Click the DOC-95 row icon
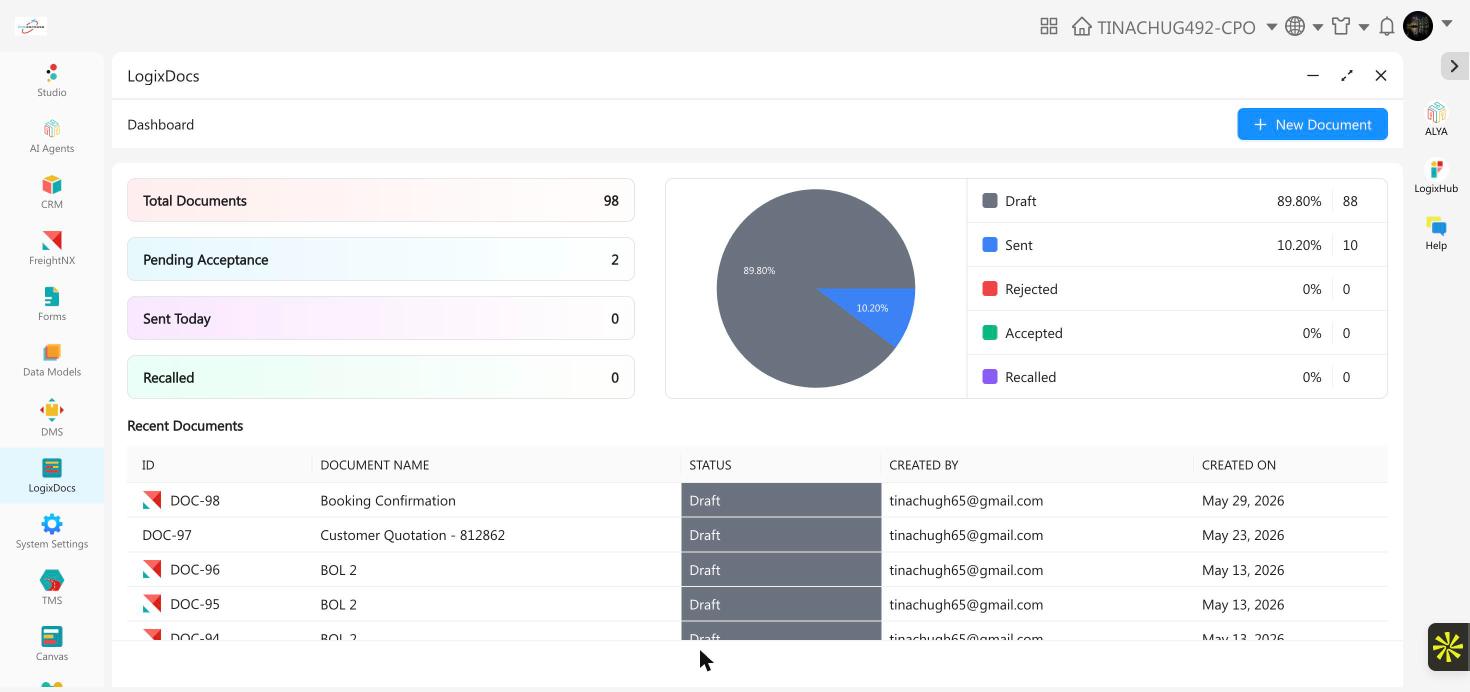Viewport: 1470px width, 692px height. pos(152,604)
